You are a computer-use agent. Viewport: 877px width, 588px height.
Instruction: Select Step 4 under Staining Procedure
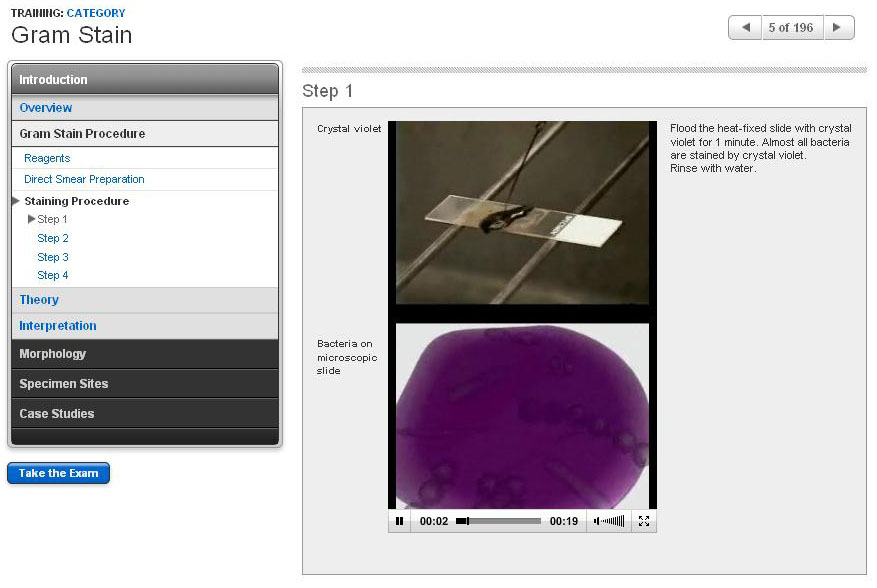[52, 275]
